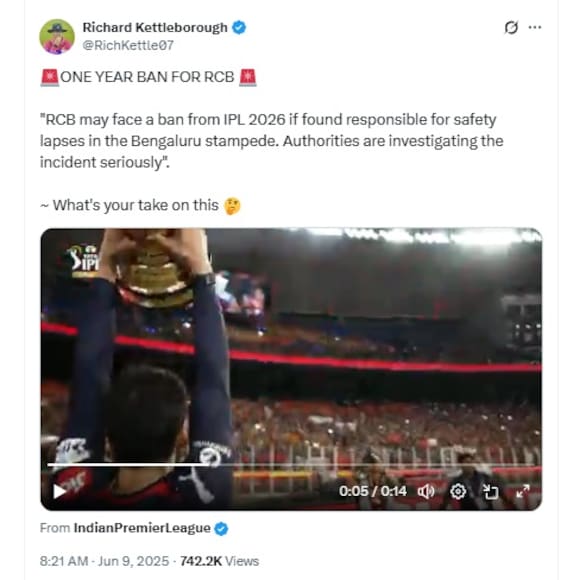The width and height of the screenshot is (586, 580).
Task: Open the @RichKettle07 handle link
Action: coord(128,45)
